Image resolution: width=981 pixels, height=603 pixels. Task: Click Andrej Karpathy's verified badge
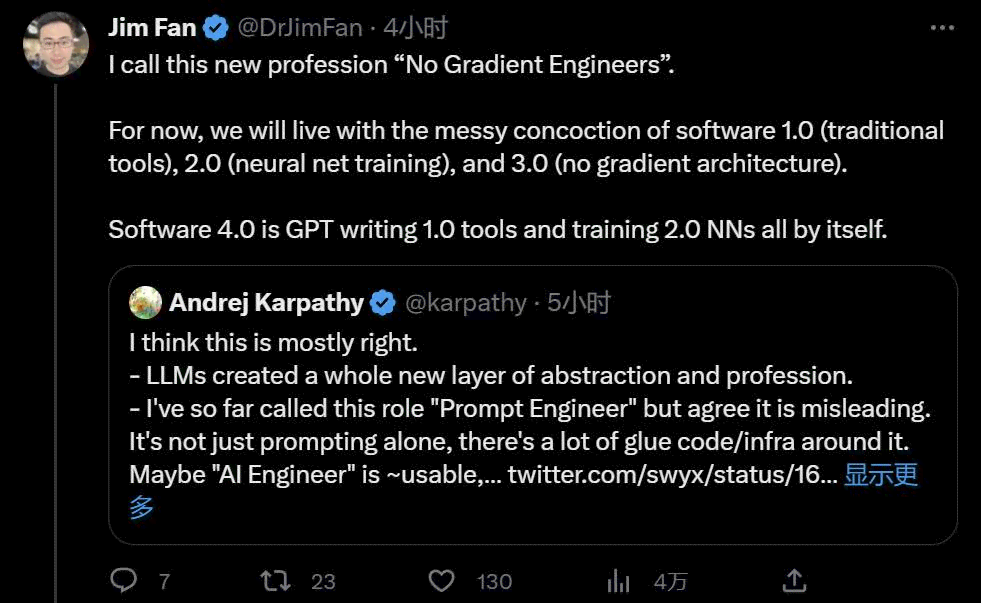click(382, 303)
